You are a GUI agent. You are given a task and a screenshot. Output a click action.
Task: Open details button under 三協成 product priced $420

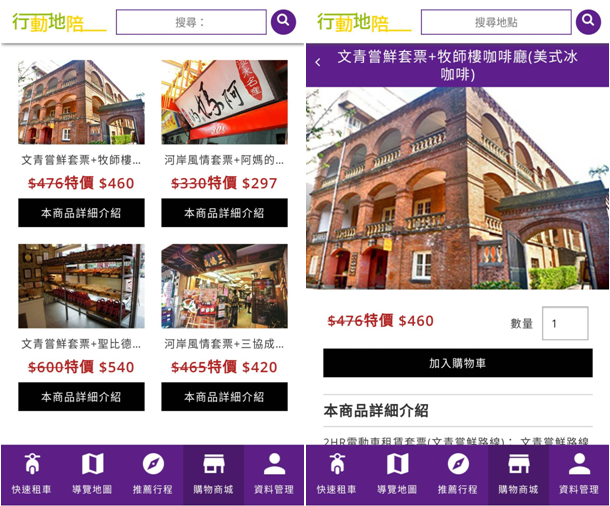[x=224, y=397]
